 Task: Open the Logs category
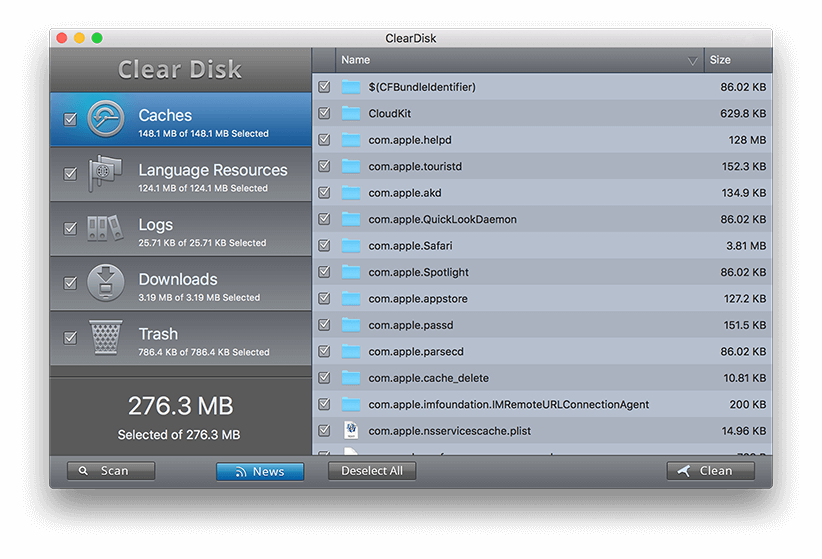[x=181, y=229]
